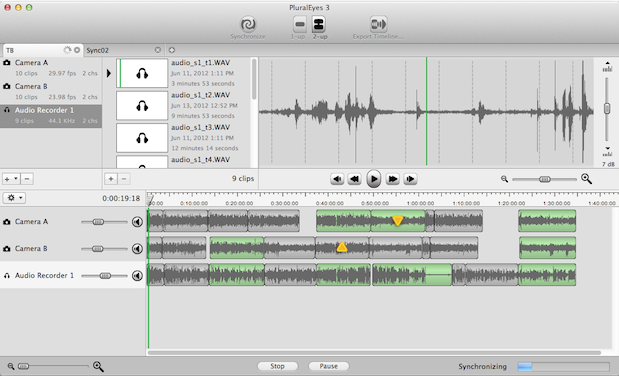Viewport: 619px width, 376px height.
Task: Select audio_s1_t2.WAV clip thumbnail
Action: pyautogui.click(x=142, y=105)
